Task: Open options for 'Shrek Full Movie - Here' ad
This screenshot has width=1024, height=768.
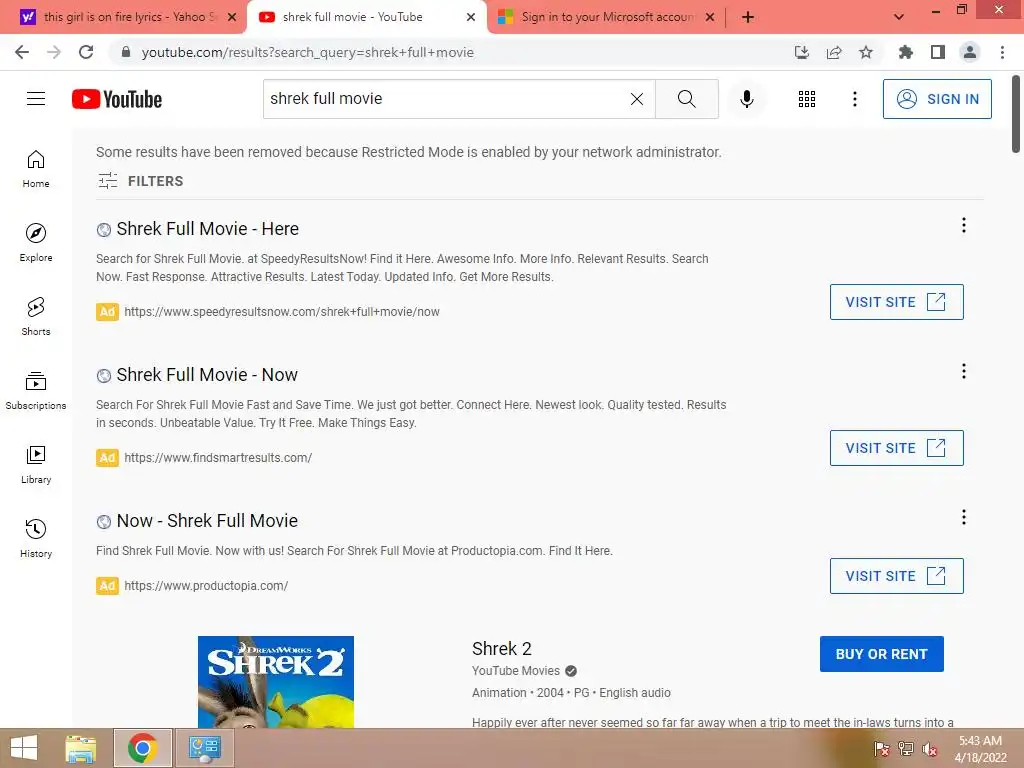Action: [x=963, y=225]
